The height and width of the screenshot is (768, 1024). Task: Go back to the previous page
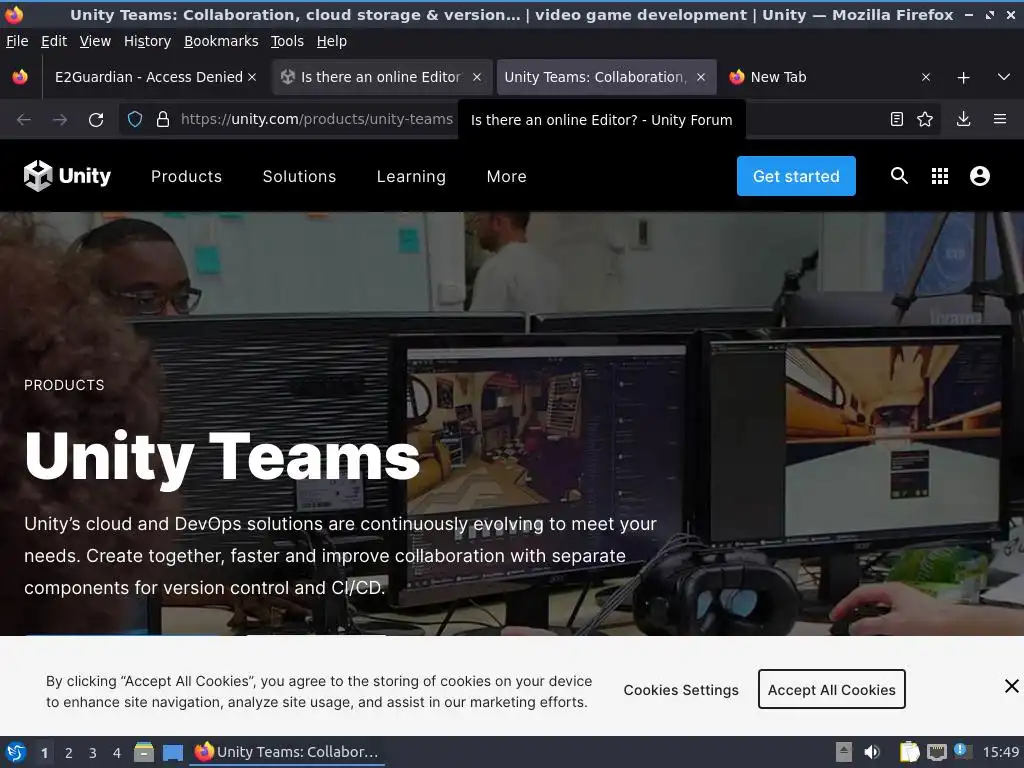click(24, 120)
